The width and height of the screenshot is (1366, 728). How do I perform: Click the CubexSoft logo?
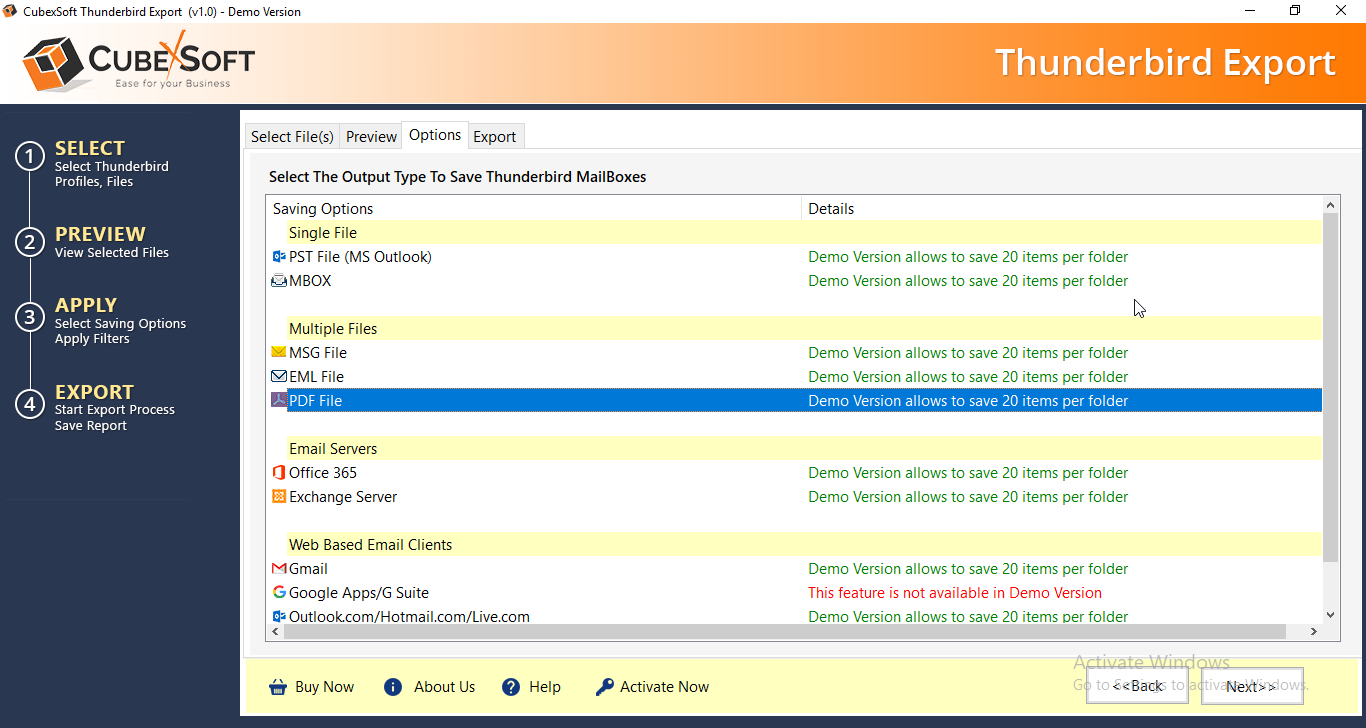(x=139, y=60)
